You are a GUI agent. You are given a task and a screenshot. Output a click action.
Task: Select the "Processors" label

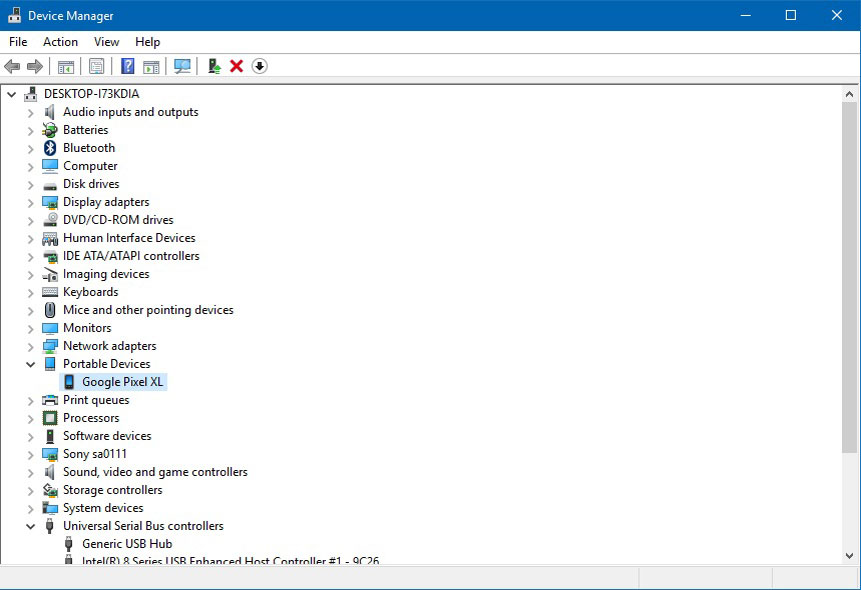coord(91,418)
